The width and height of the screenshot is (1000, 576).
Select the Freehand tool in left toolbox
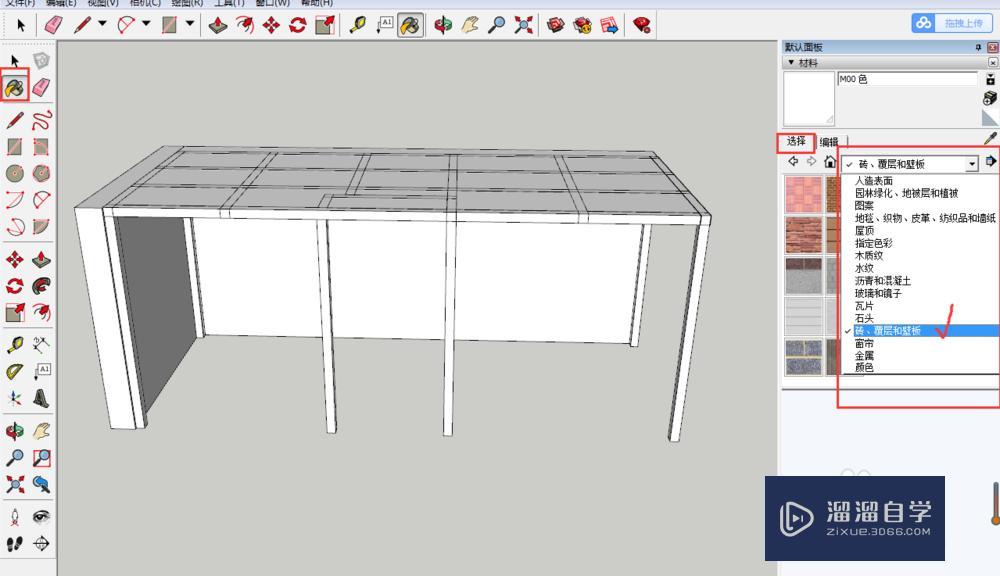(x=41, y=120)
